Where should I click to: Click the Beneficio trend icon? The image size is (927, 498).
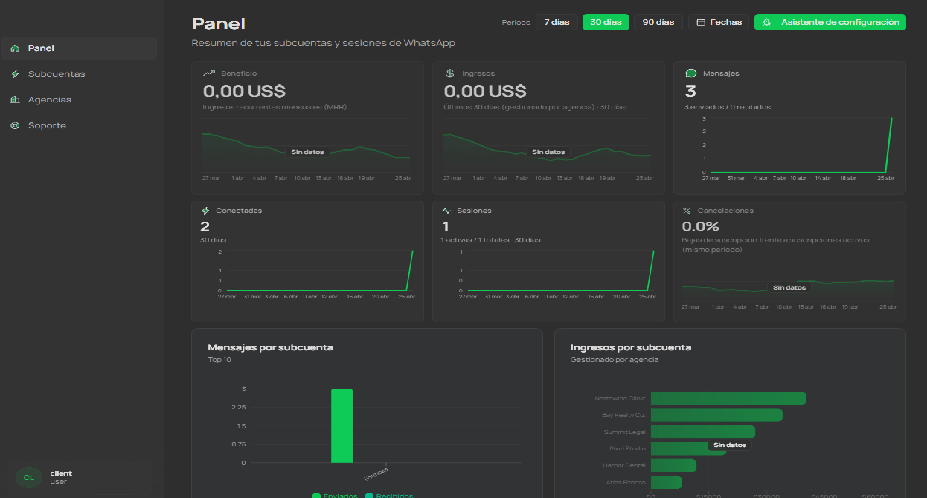(209, 73)
